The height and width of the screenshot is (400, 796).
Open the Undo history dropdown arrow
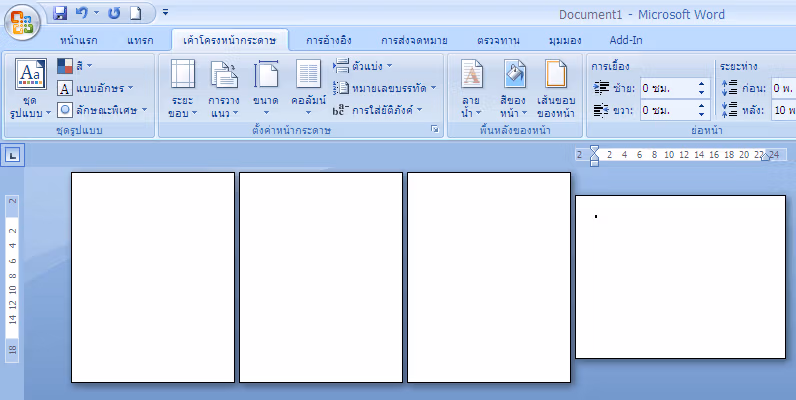96,13
